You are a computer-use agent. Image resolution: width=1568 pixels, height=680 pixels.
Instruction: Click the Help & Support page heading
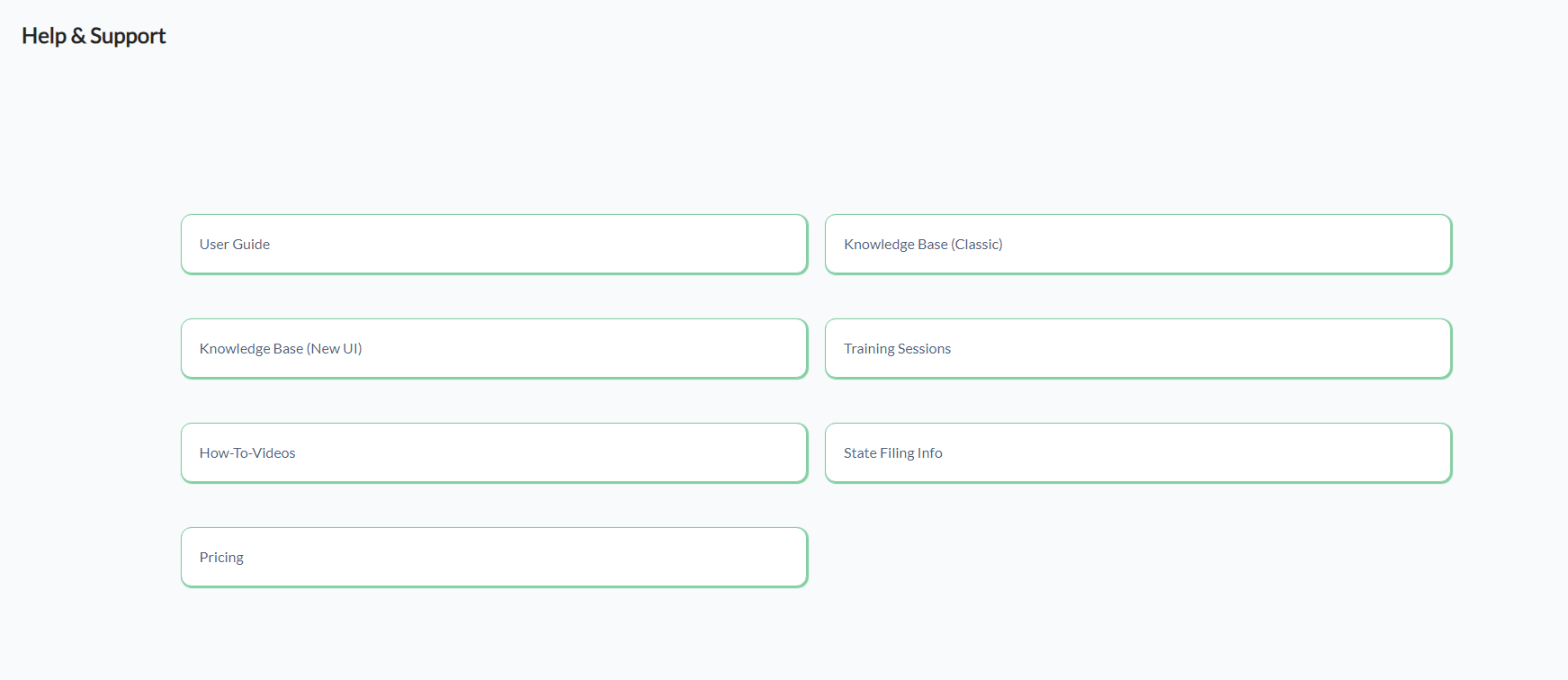pos(94,36)
